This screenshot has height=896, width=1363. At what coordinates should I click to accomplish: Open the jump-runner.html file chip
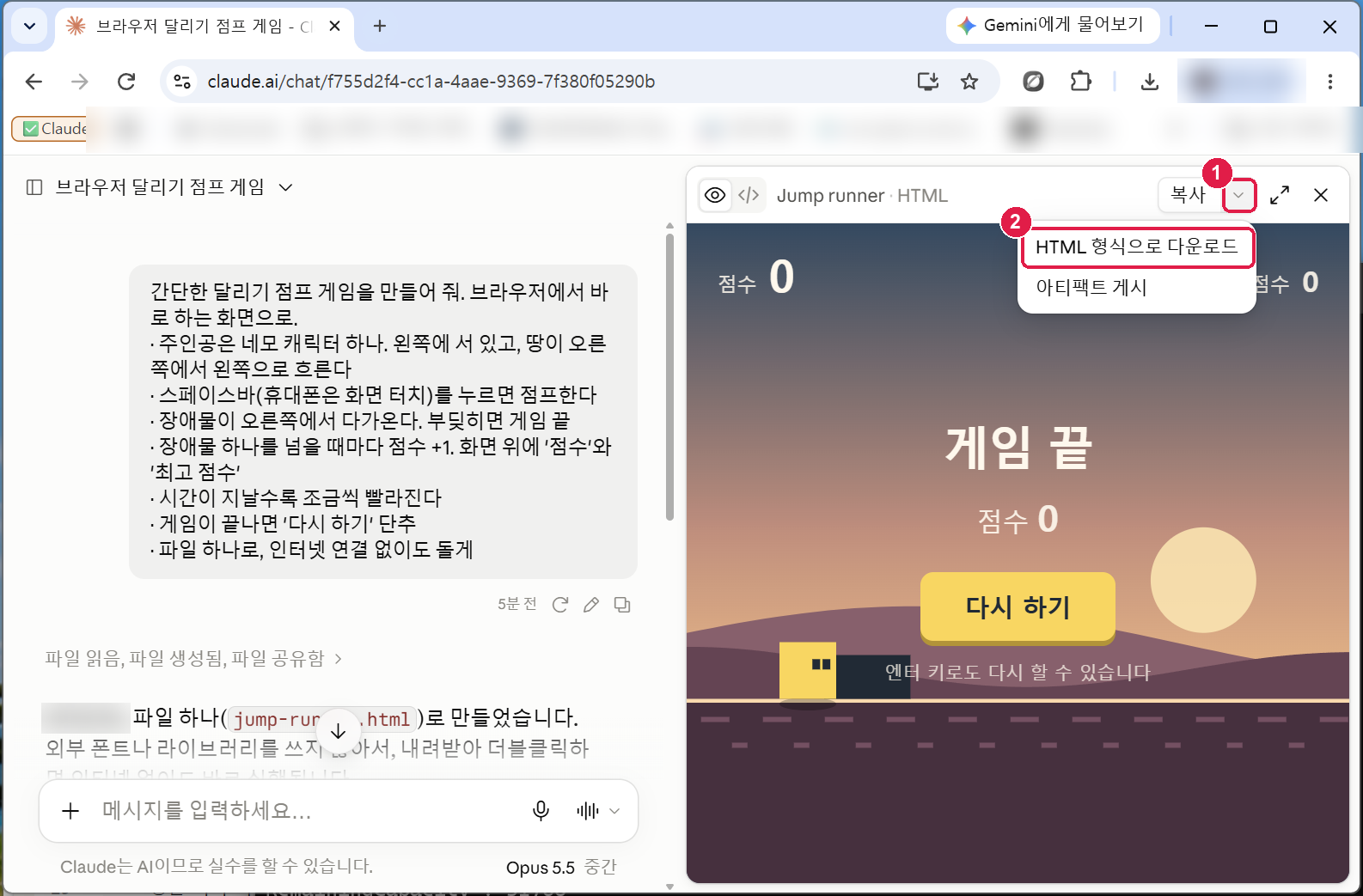[322, 719]
